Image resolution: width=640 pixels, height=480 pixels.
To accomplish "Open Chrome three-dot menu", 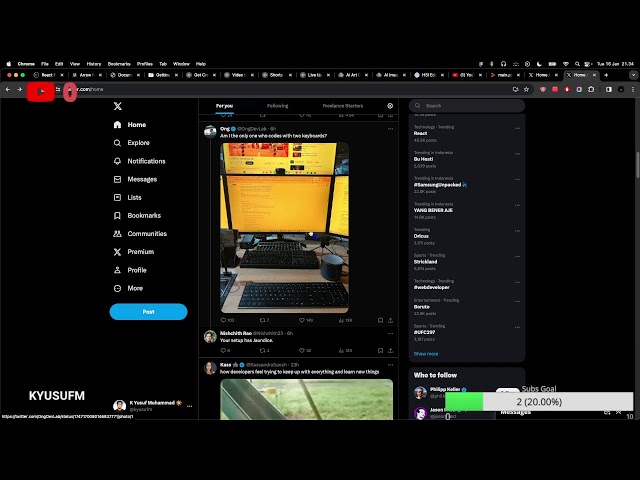I will tap(633, 89).
